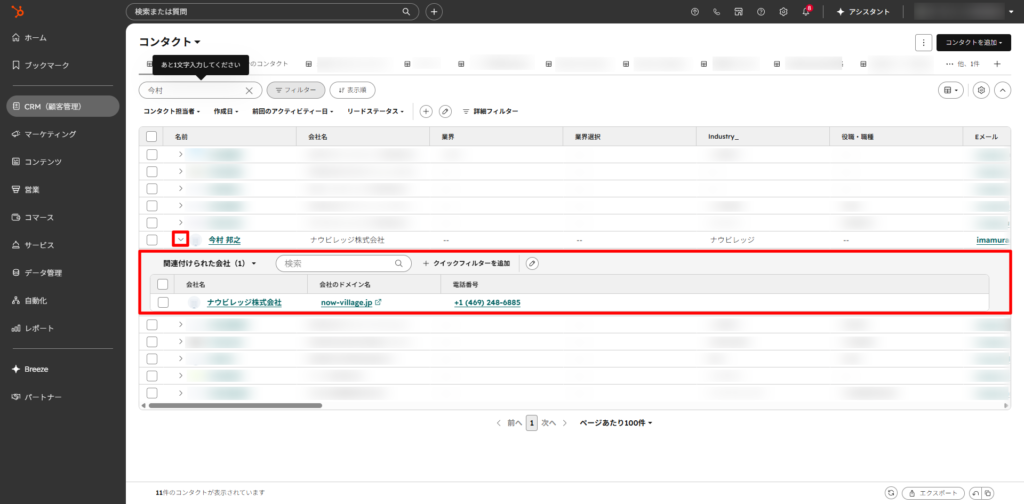Click the undo arrow icon in the footer
The height and width of the screenshot is (504, 1024).
pos(975,493)
